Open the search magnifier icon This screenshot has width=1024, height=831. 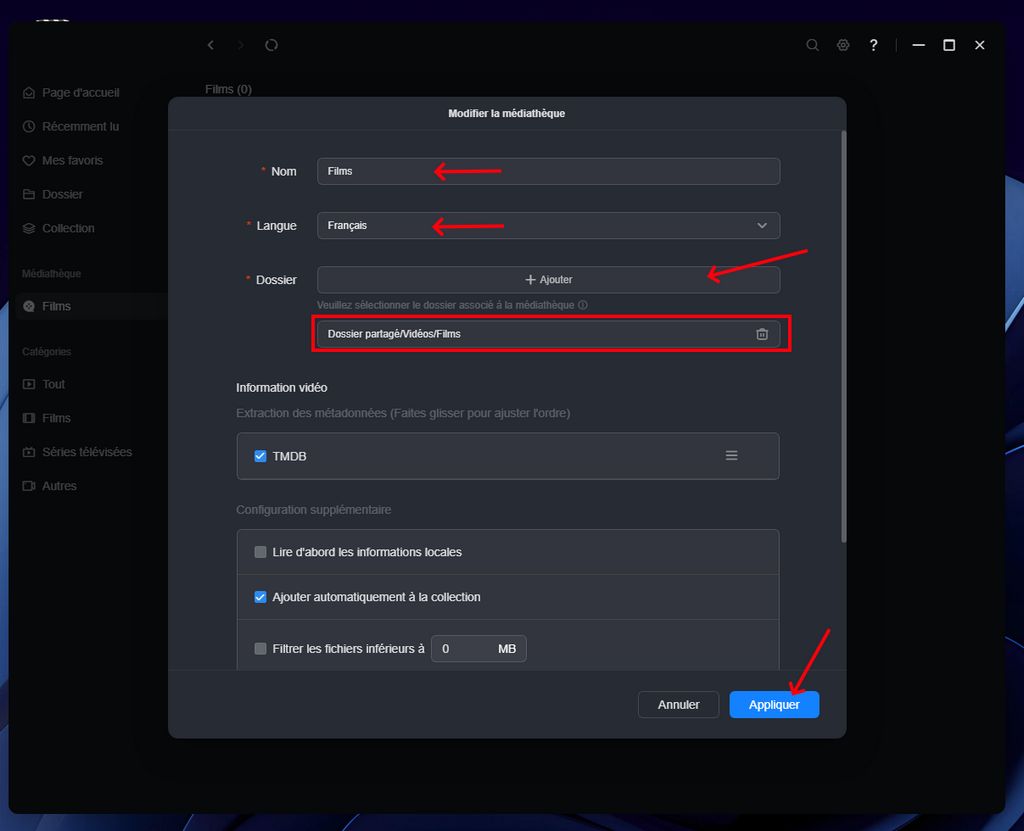click(813, 45)
